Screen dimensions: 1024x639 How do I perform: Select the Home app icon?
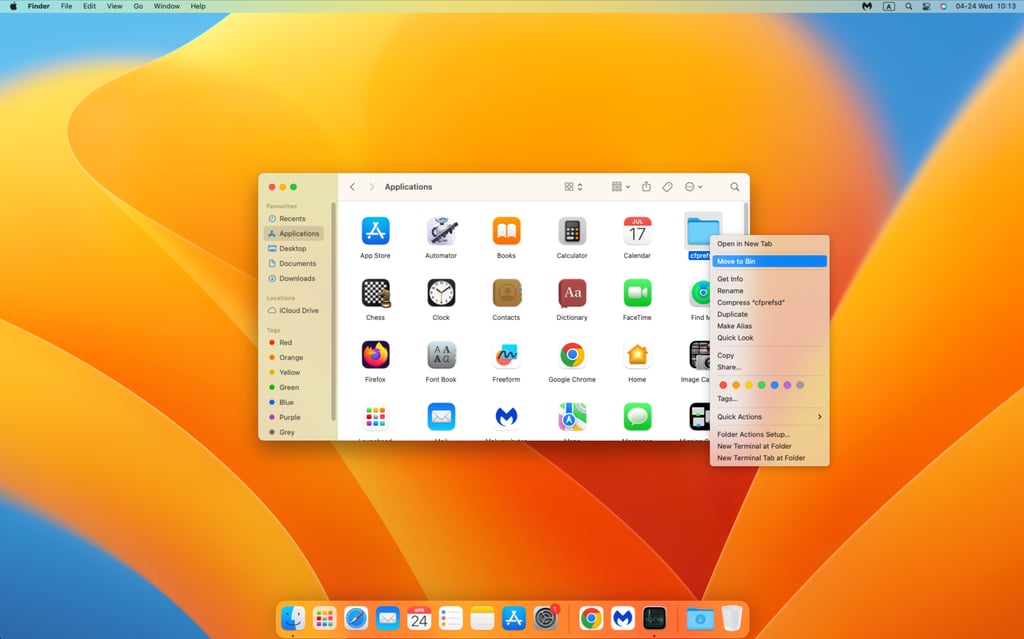pos(637,355)
